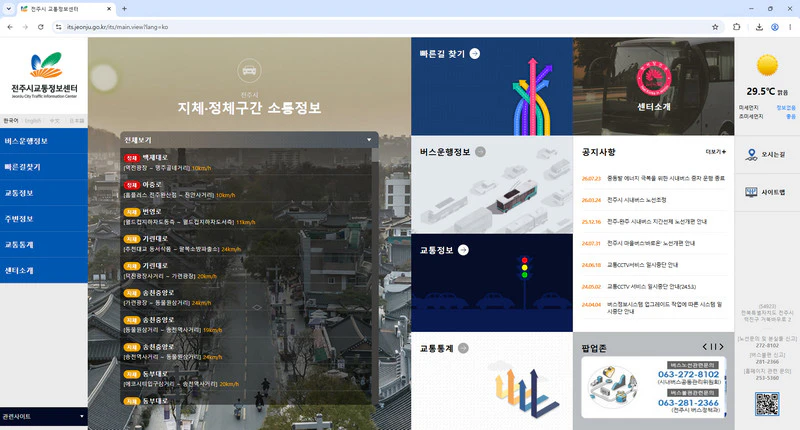Image resolution: width=800 pixels, height=430 pixels.
Task: Open 교통통계 in sidebar menu
Action: point(44,245)
